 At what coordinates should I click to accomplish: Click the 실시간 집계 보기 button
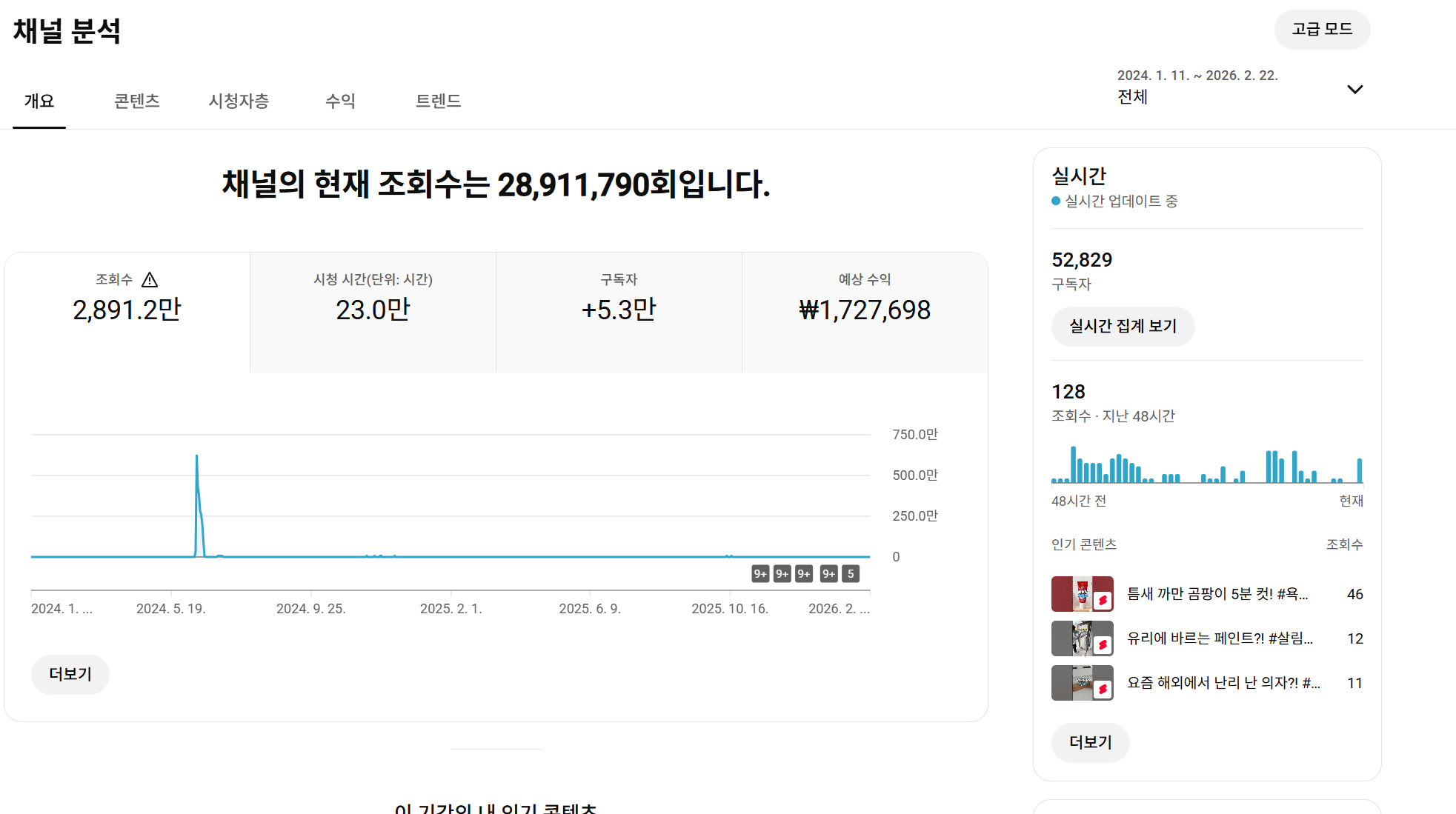1123,327
